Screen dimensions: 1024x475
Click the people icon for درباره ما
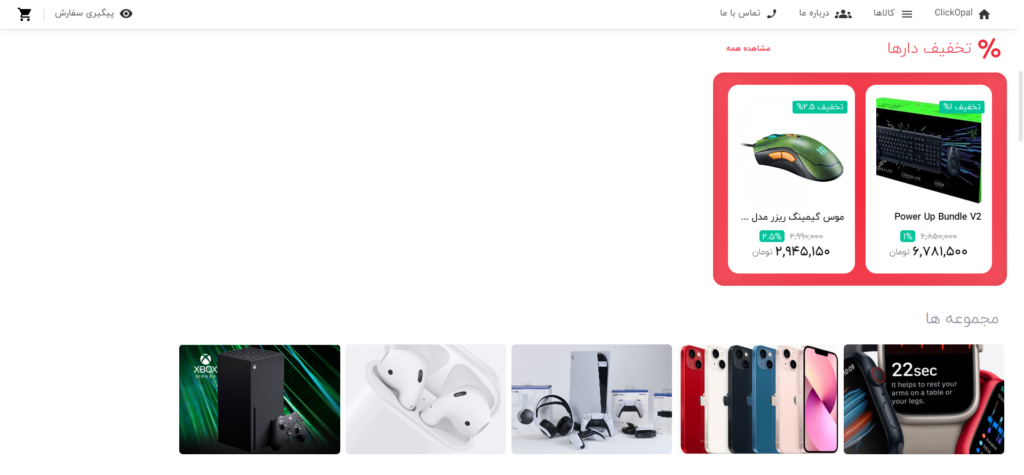pos(844,14)
